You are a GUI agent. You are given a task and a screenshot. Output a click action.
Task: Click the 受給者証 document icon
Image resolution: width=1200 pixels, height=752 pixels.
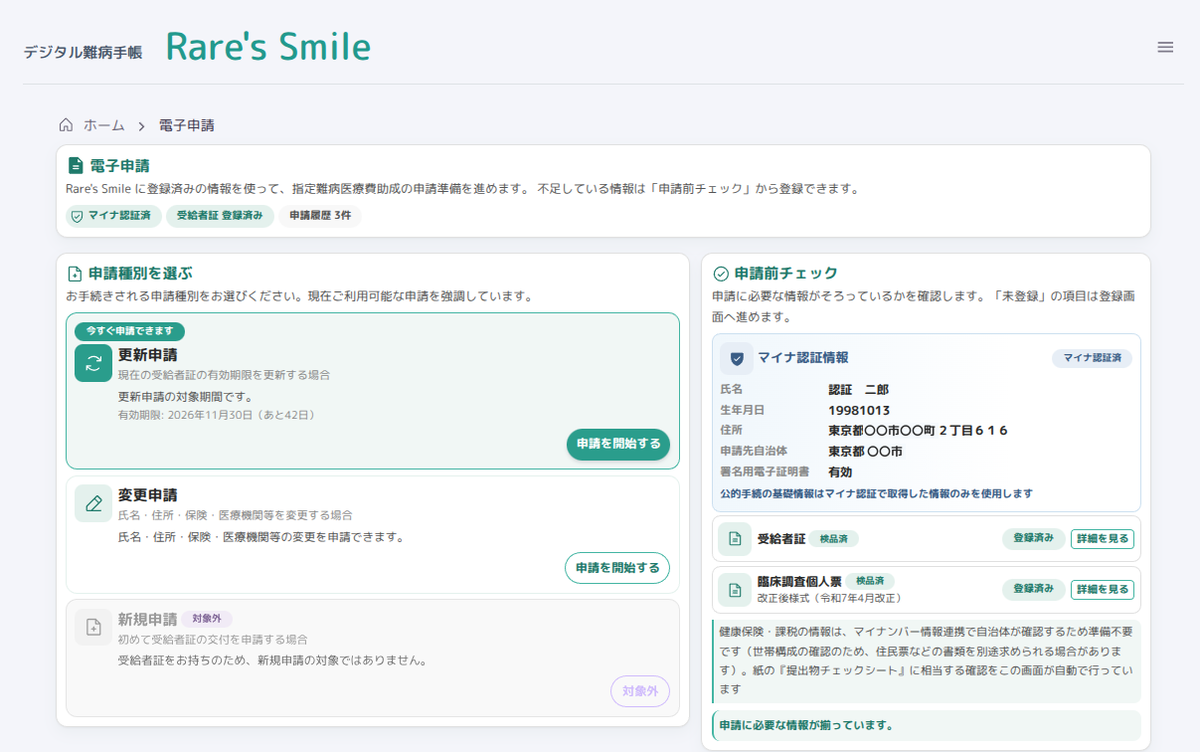click(x=735, y=539)
